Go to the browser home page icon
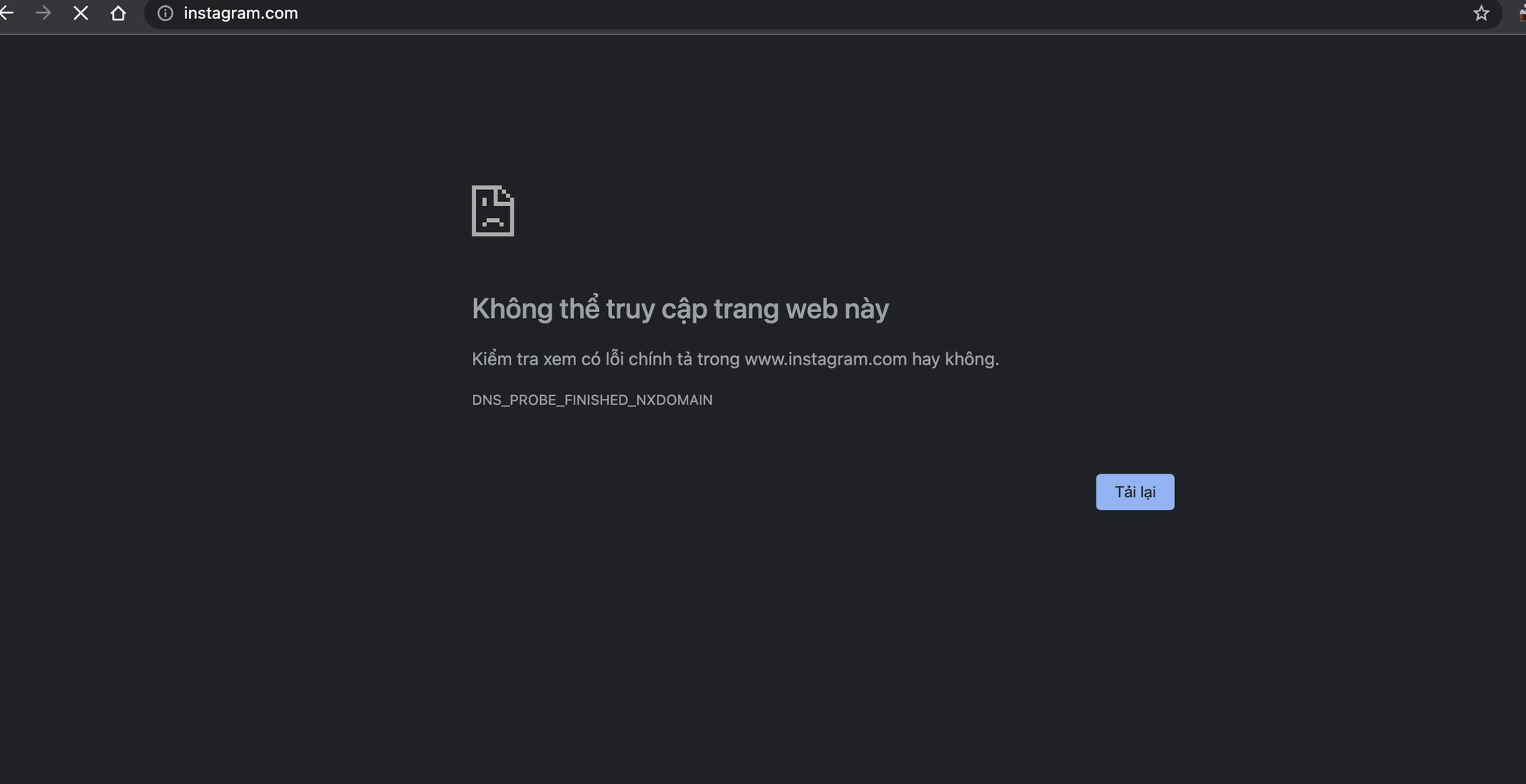 point(118,13)
